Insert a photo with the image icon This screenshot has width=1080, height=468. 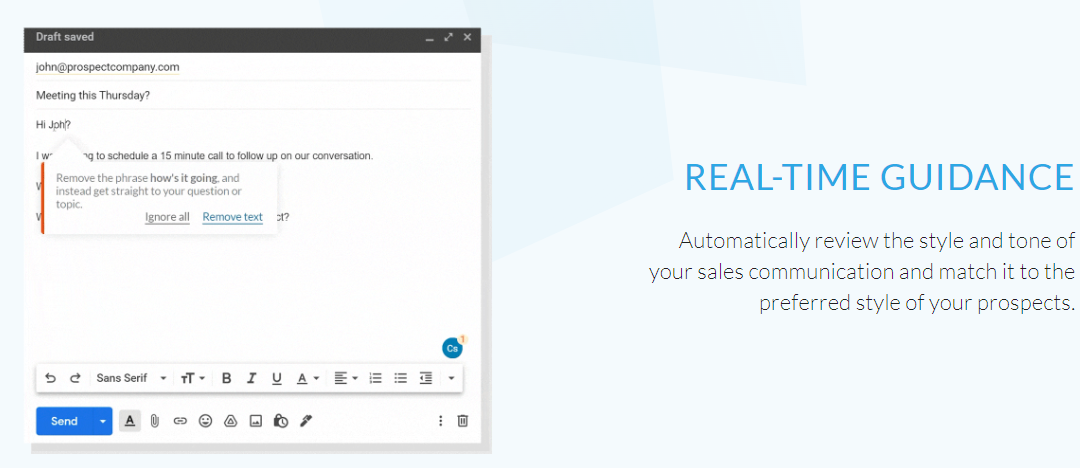click(x=256, y=420)
